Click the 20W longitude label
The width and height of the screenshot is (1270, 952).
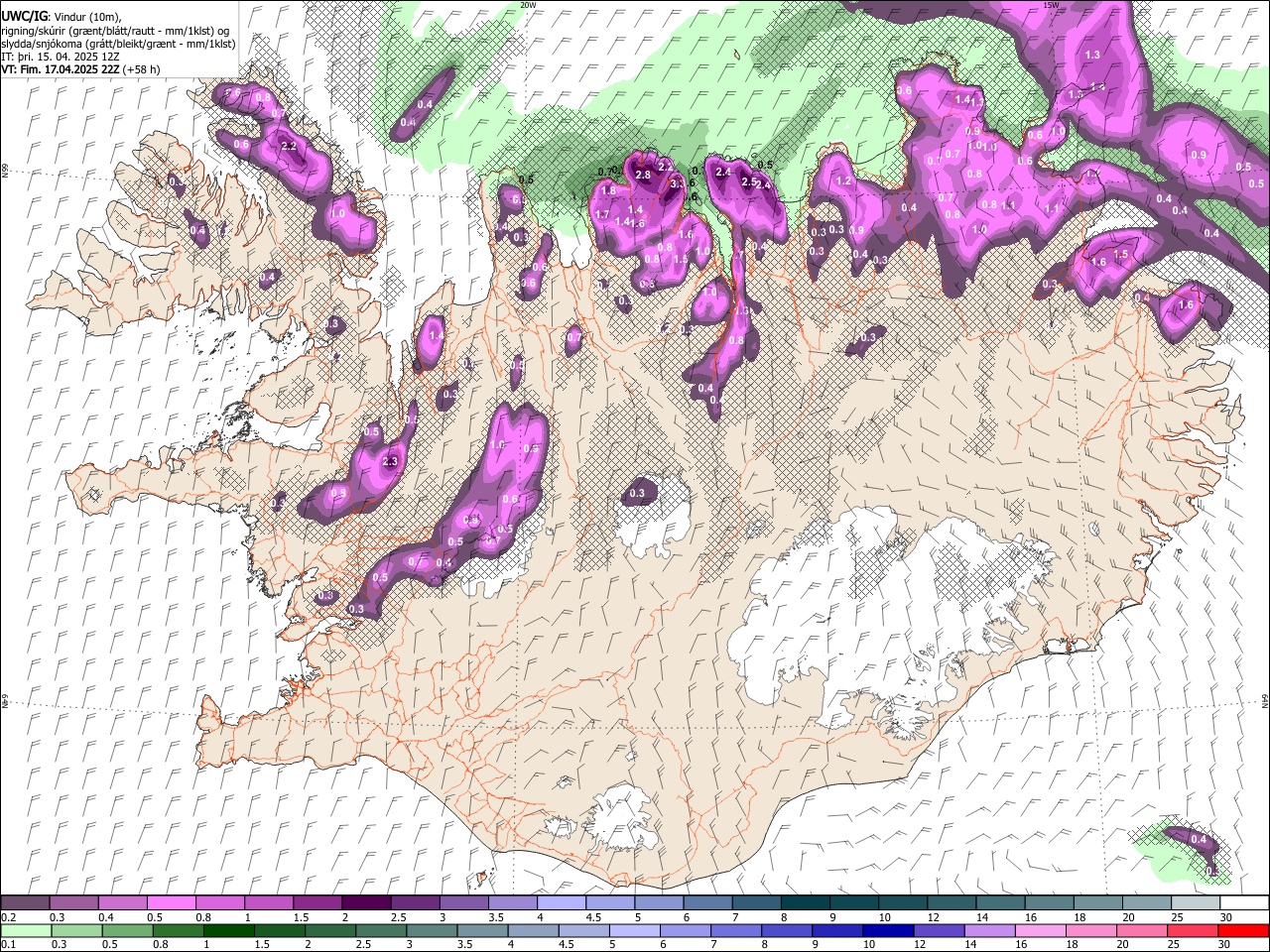click(528, 5)
